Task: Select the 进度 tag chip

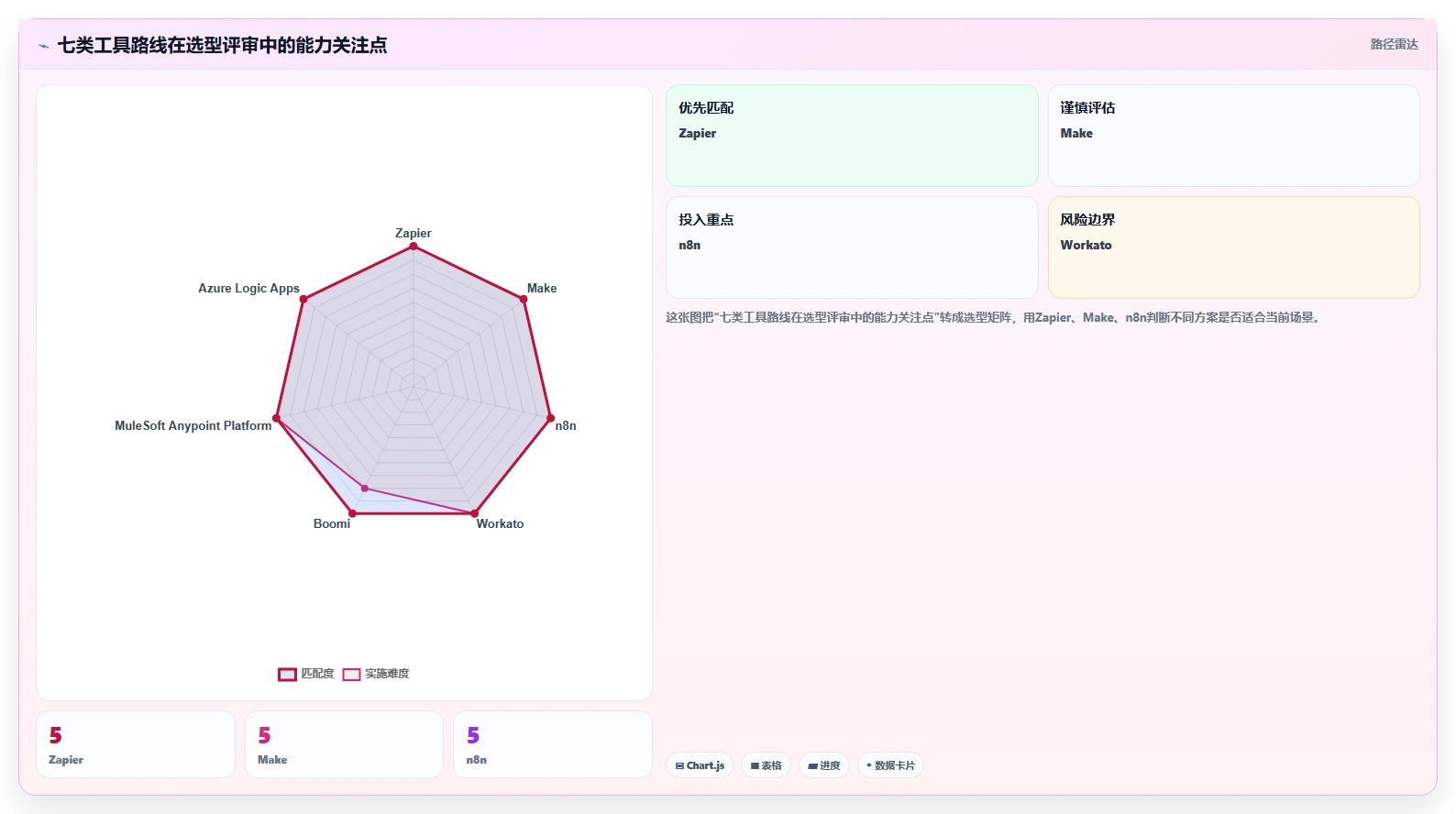Action: point(824,765)
